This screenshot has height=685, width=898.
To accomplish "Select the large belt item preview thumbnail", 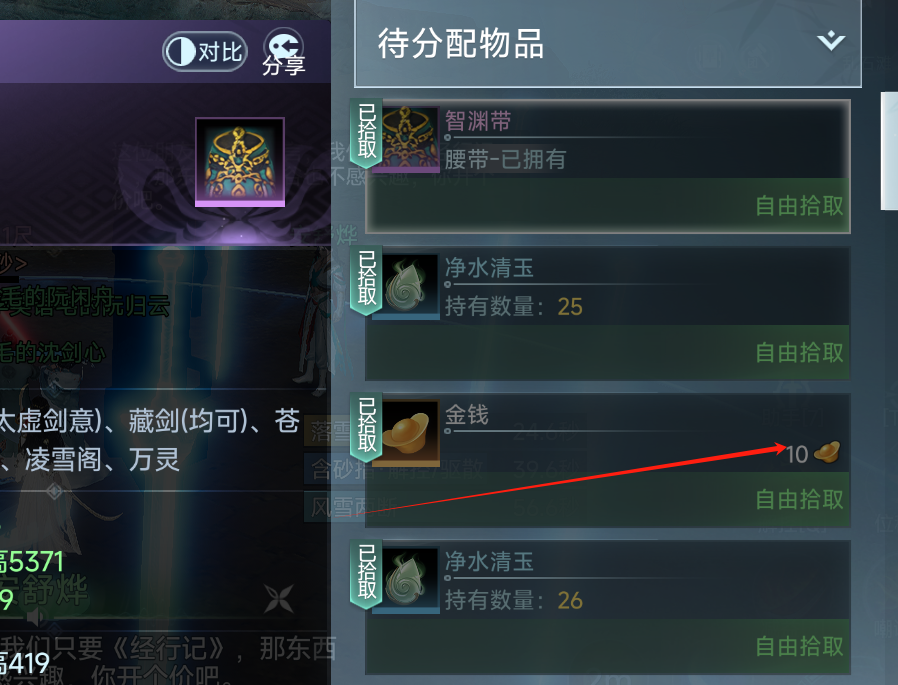I will (x=240, y=162).
